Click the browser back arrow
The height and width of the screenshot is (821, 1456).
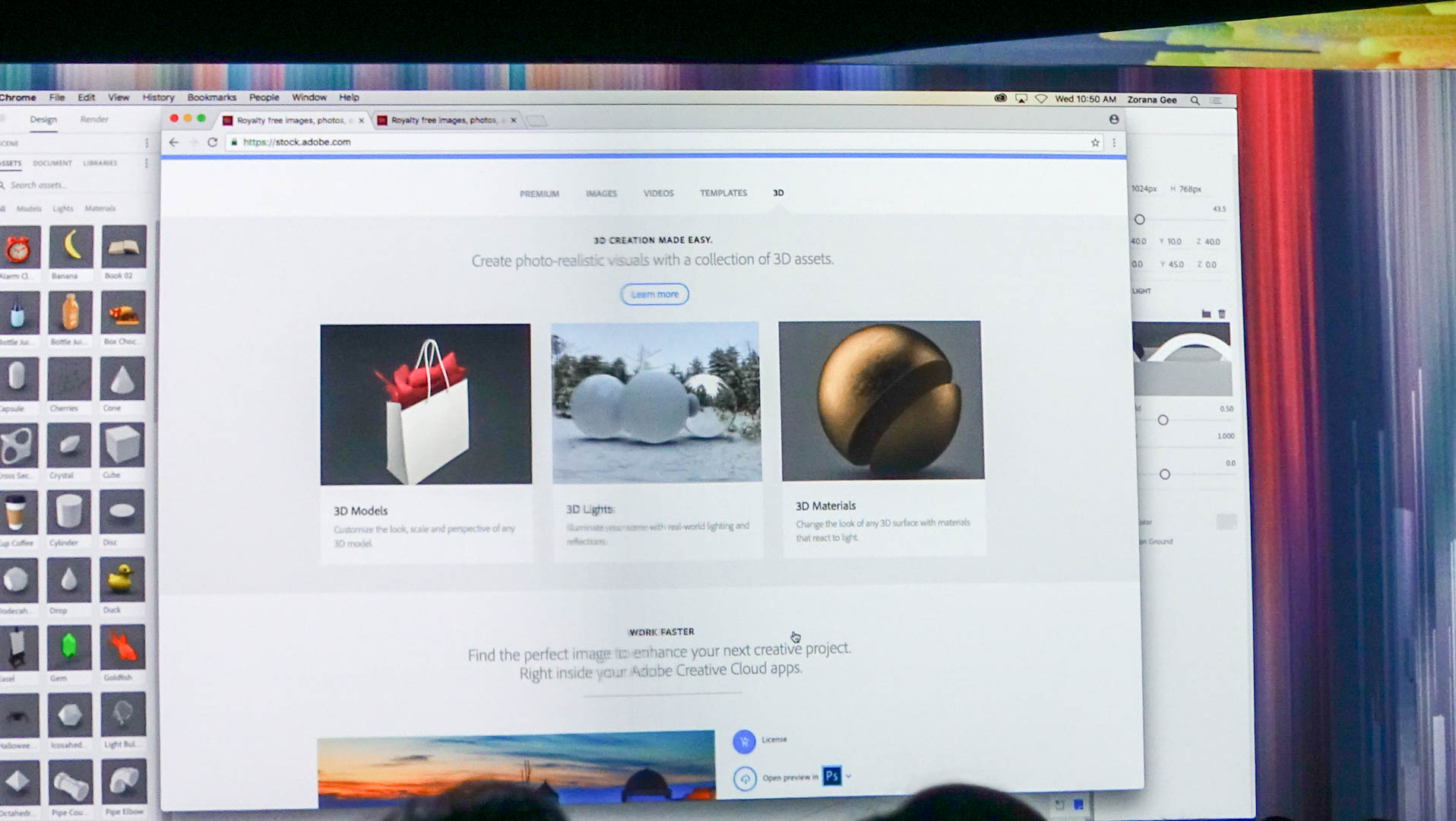point(174,142)
